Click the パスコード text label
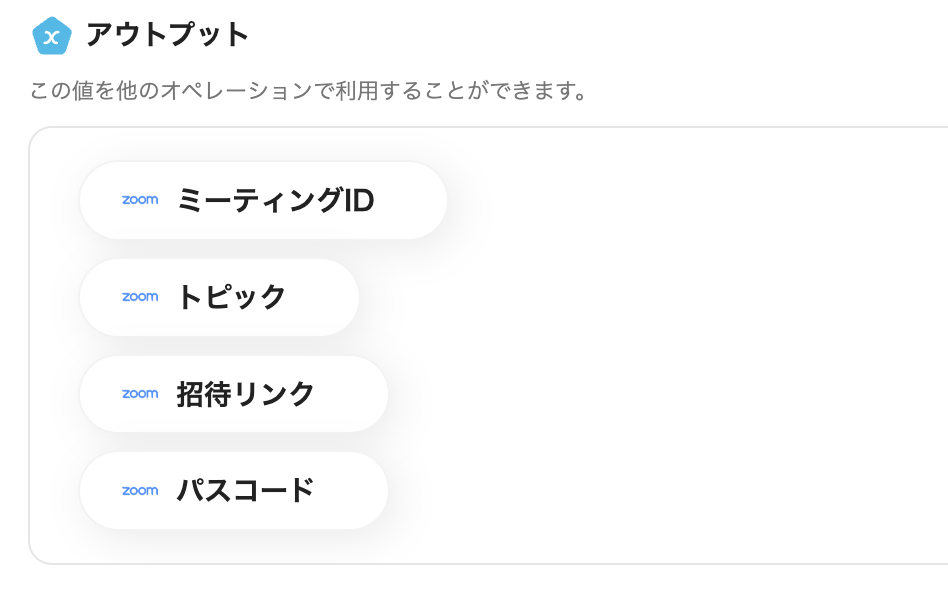This screenshot has width=948, height=614. (x=245, y=491)
